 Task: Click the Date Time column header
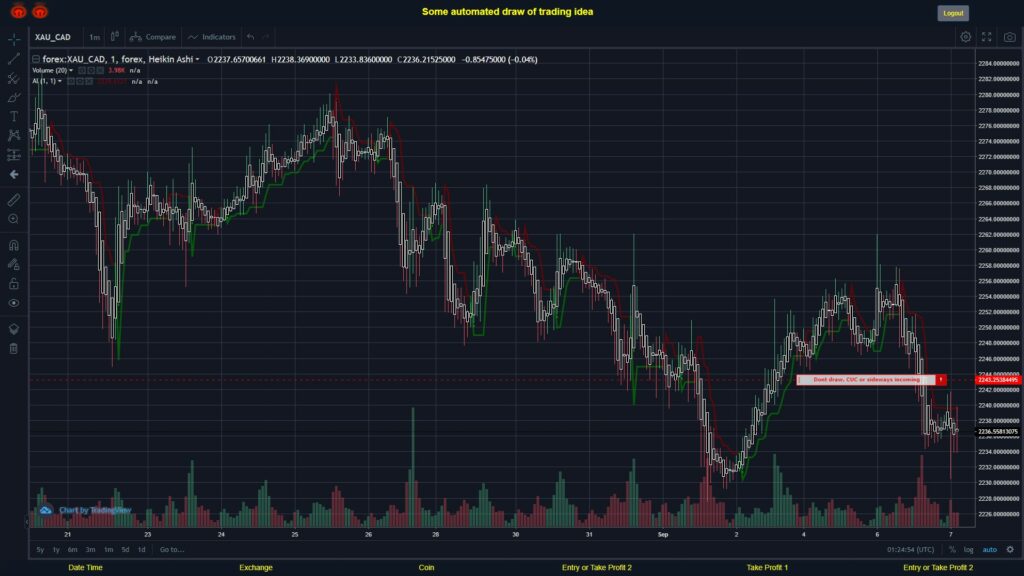pyautogui.click(x=86, y=568)
